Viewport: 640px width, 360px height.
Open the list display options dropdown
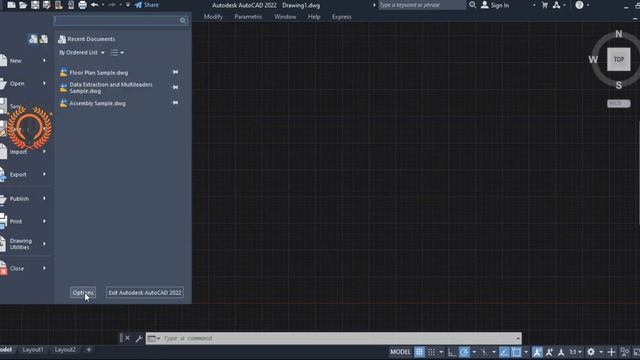(117, 53)
